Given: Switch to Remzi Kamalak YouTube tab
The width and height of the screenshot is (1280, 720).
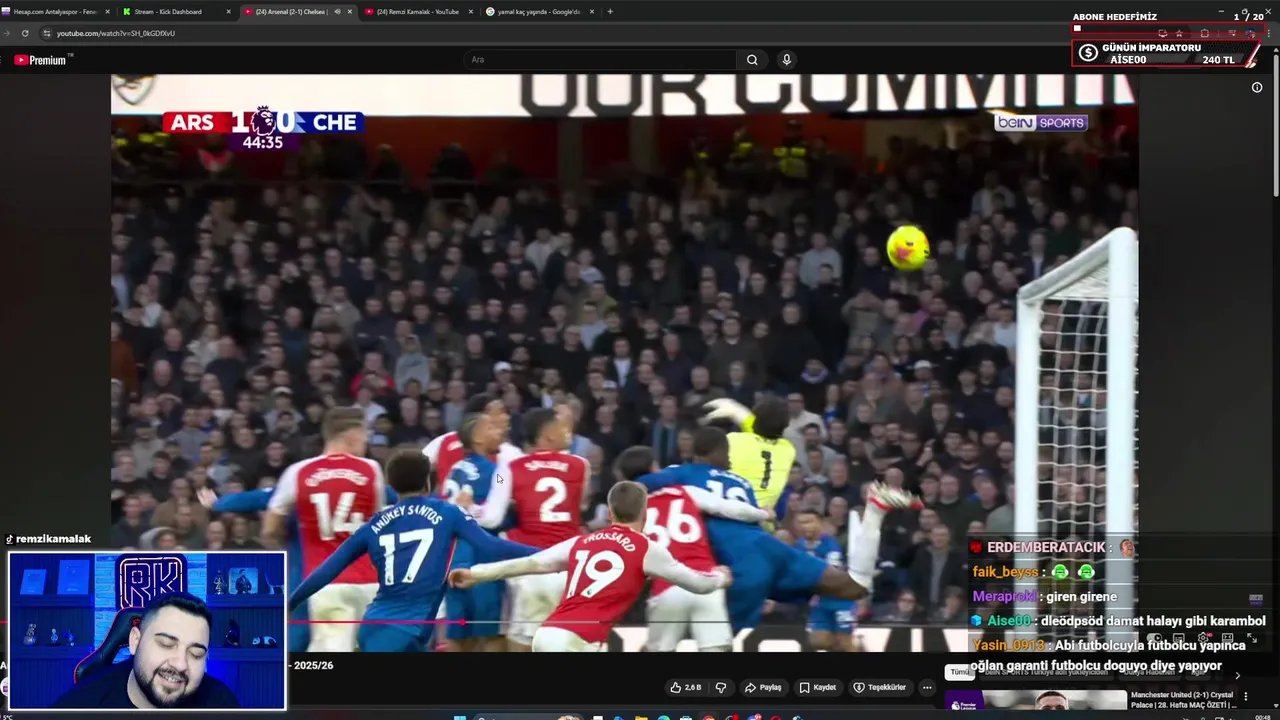Looking at the screenshot, I should 417,12.
